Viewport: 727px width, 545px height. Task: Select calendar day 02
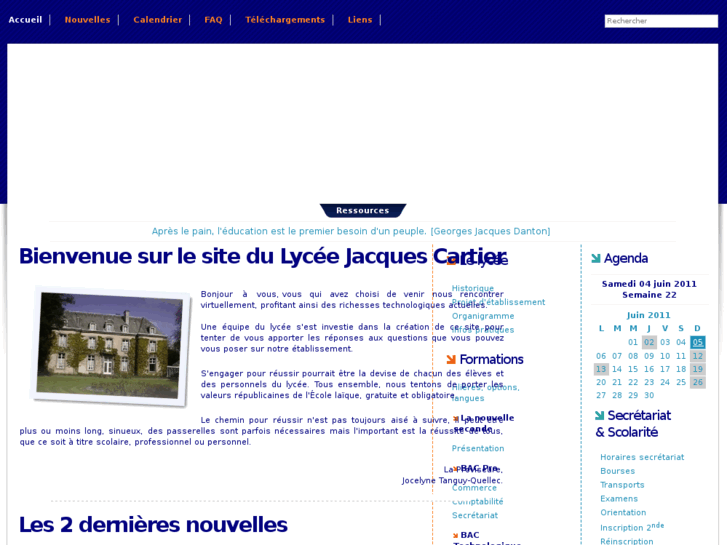[649, 342]
